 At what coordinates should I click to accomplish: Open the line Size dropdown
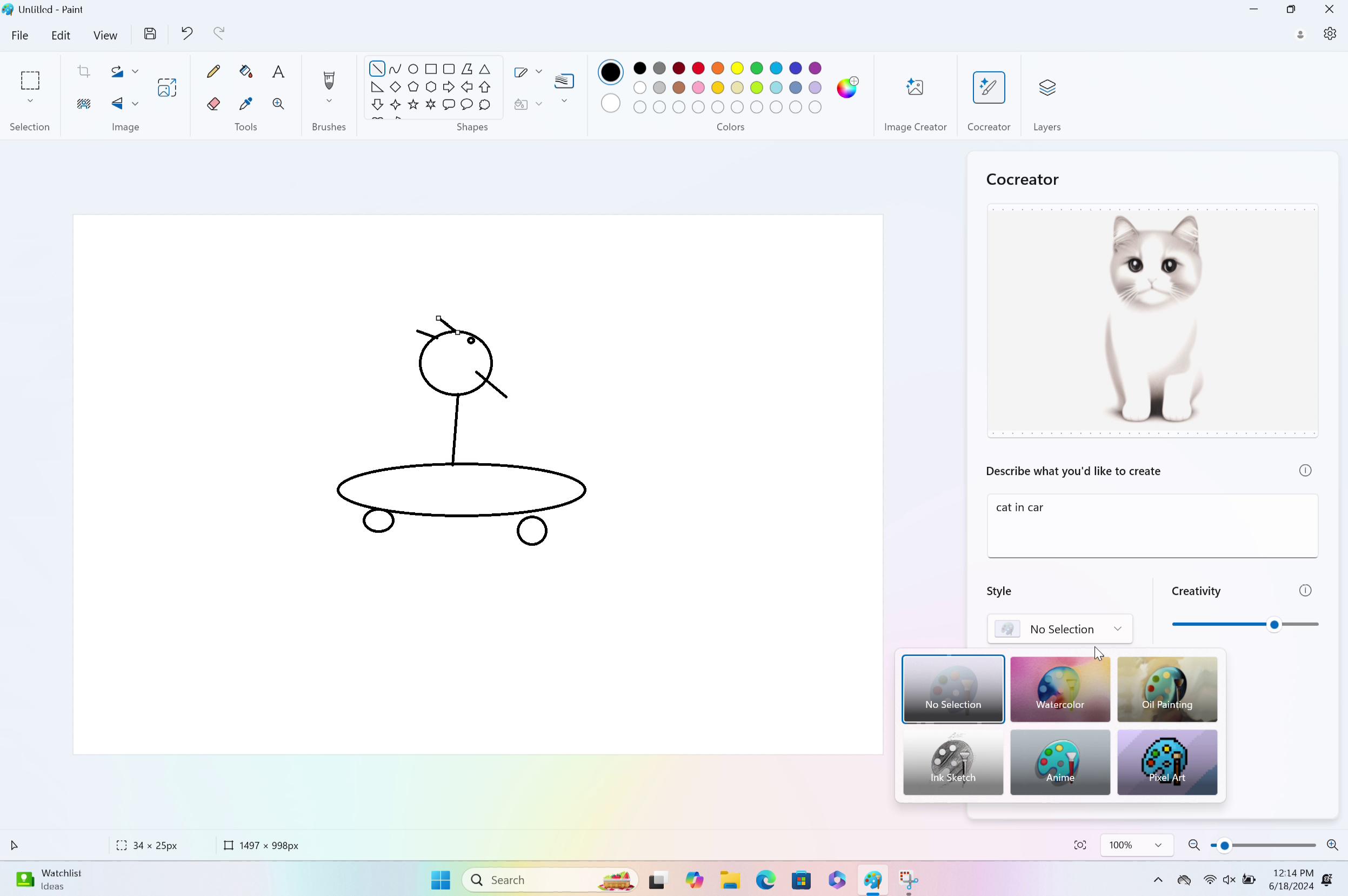click(564, 101)
